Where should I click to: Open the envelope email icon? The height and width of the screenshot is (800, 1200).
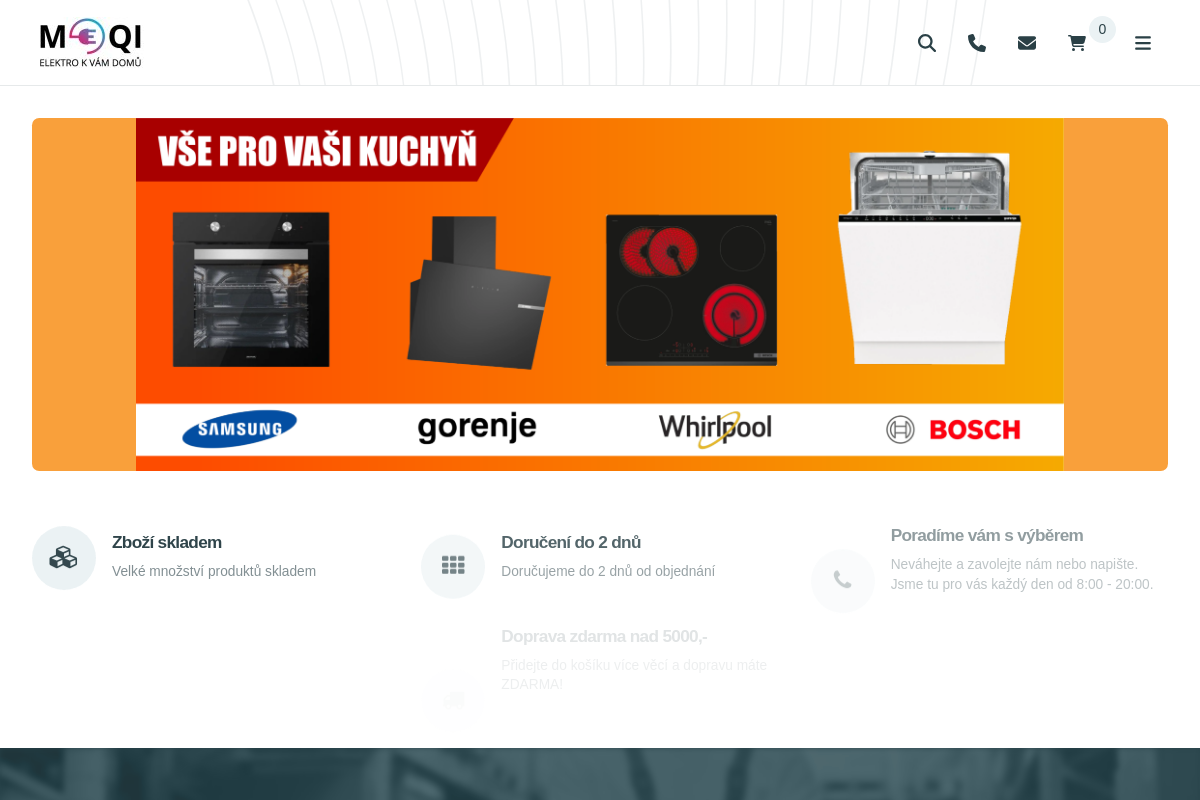point(1027,43)
